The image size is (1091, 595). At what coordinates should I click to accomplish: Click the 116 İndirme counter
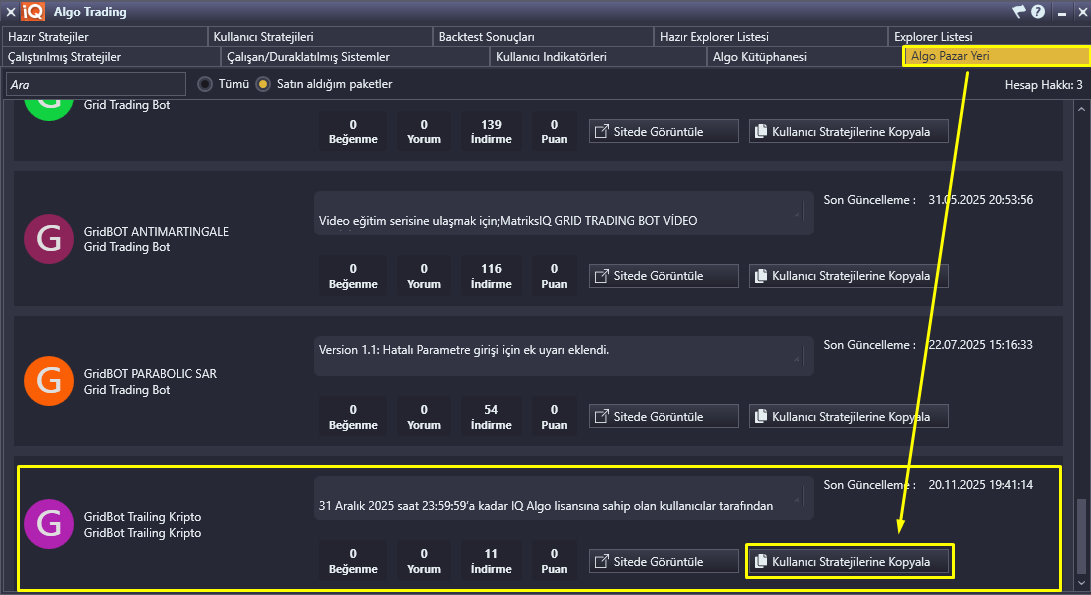coord(491,276)
